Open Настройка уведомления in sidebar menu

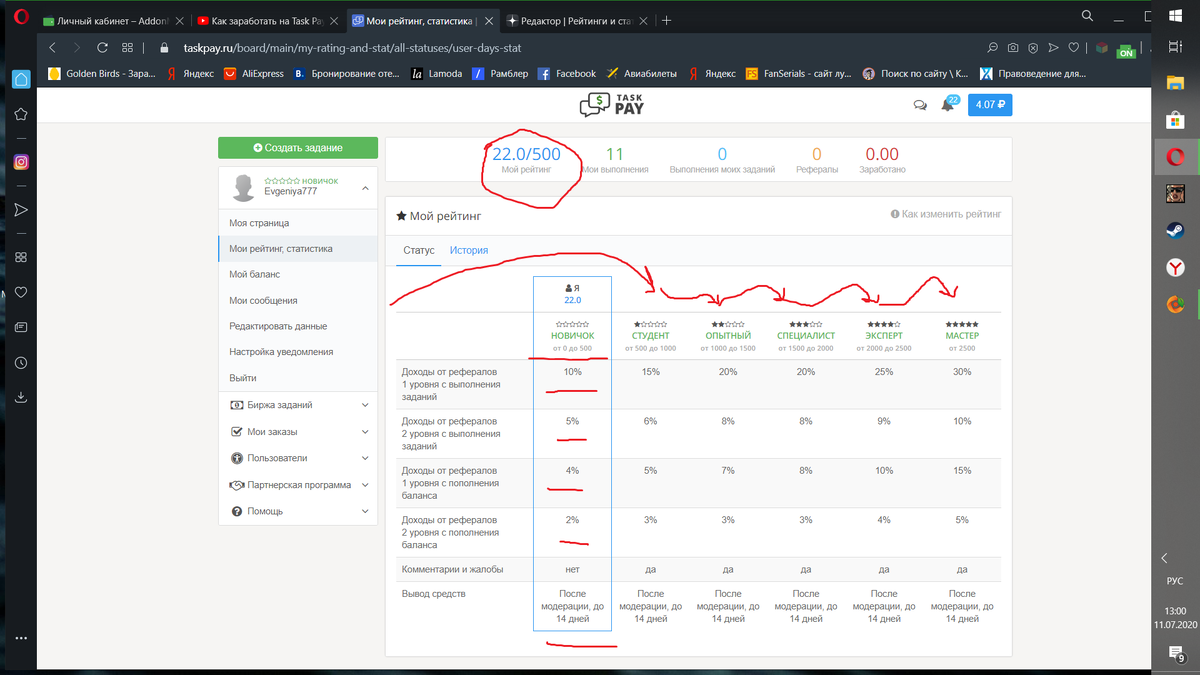coord(298,352)
